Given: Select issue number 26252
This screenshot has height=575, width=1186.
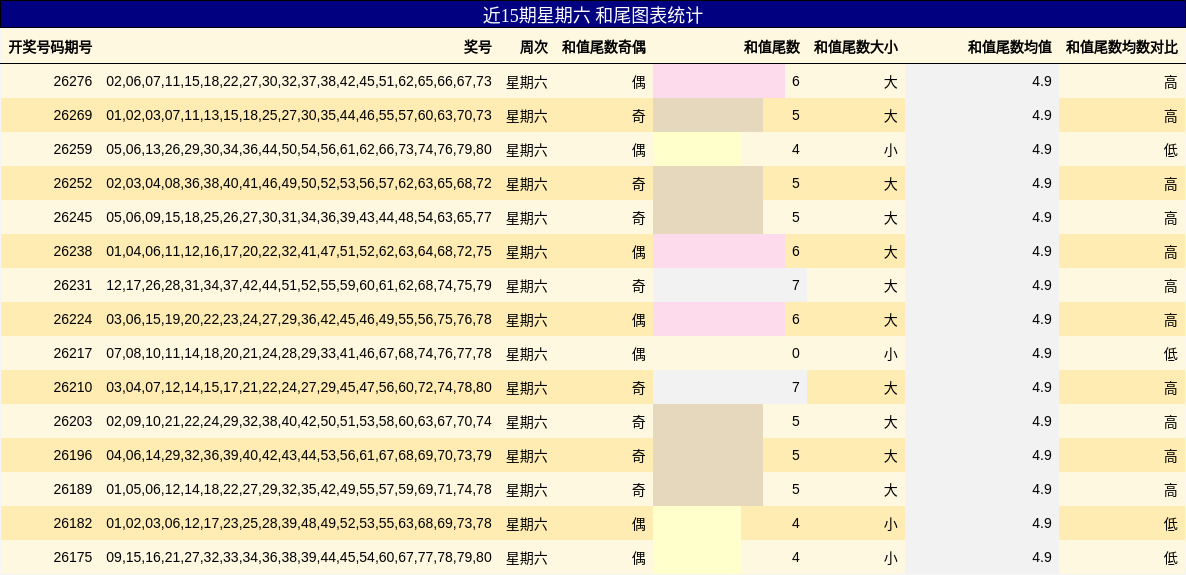Looking at the screenshot, I should [73, 184].
